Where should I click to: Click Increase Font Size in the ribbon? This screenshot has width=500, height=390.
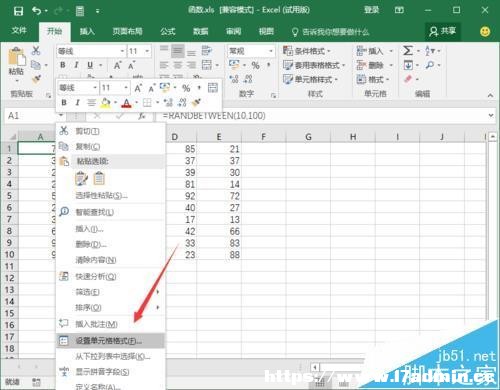click(x=117, y=65)
